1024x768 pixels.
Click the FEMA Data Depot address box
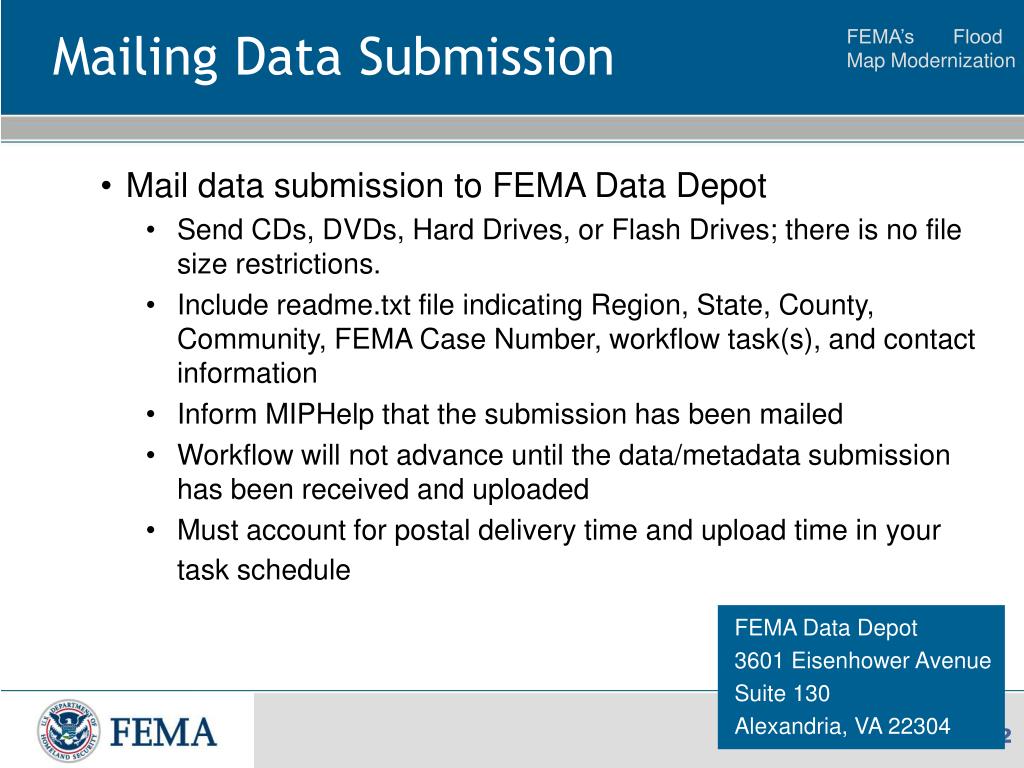861,677
